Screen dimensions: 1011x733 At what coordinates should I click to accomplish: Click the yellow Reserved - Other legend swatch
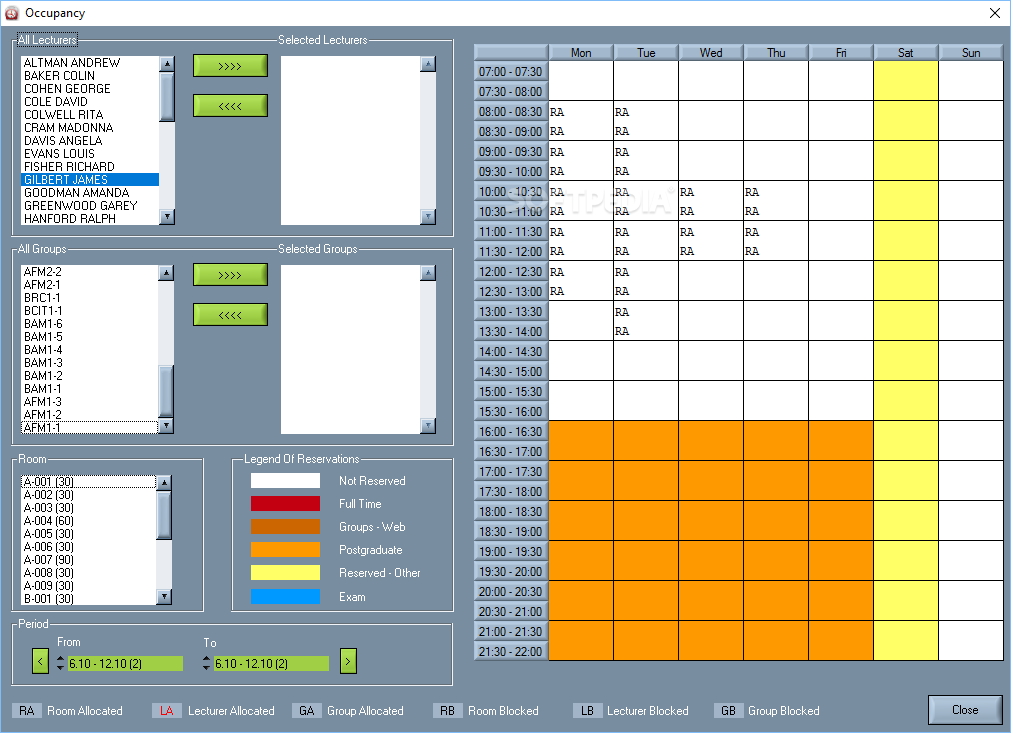point(285,572)
